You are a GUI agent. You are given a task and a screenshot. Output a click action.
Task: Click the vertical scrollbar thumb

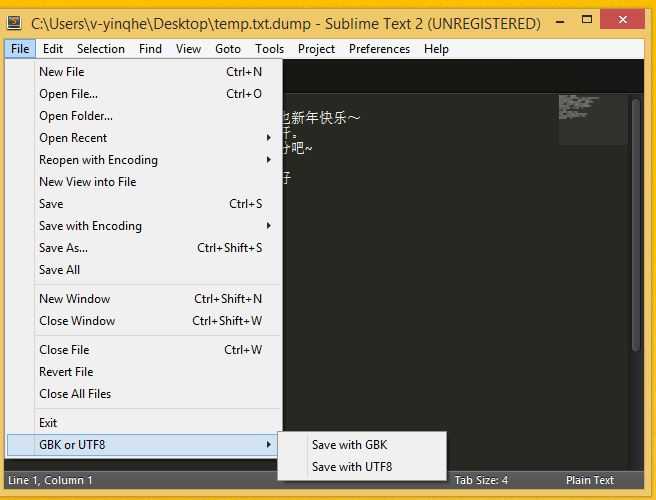[636, 226]
